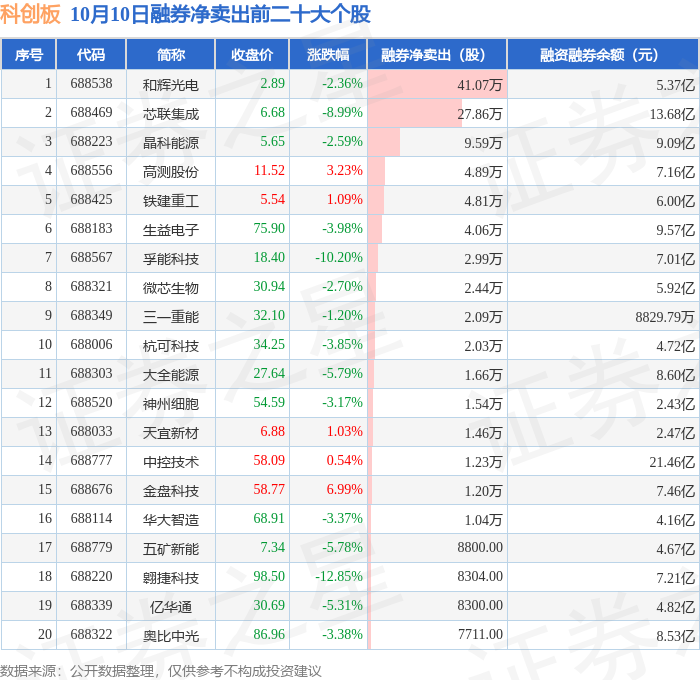Click the 41.07万 net sell value
Screen dimensions: 700x680
(x=480, y=85)
